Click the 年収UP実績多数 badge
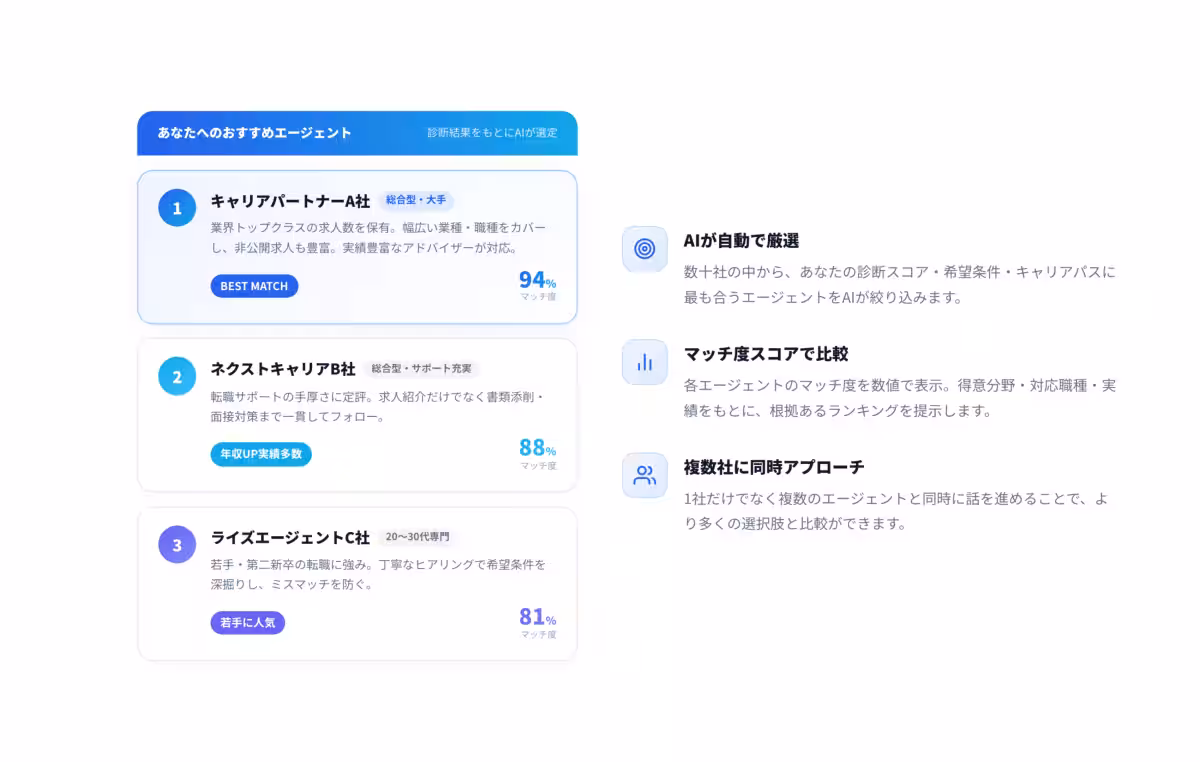 click(261, 454)
